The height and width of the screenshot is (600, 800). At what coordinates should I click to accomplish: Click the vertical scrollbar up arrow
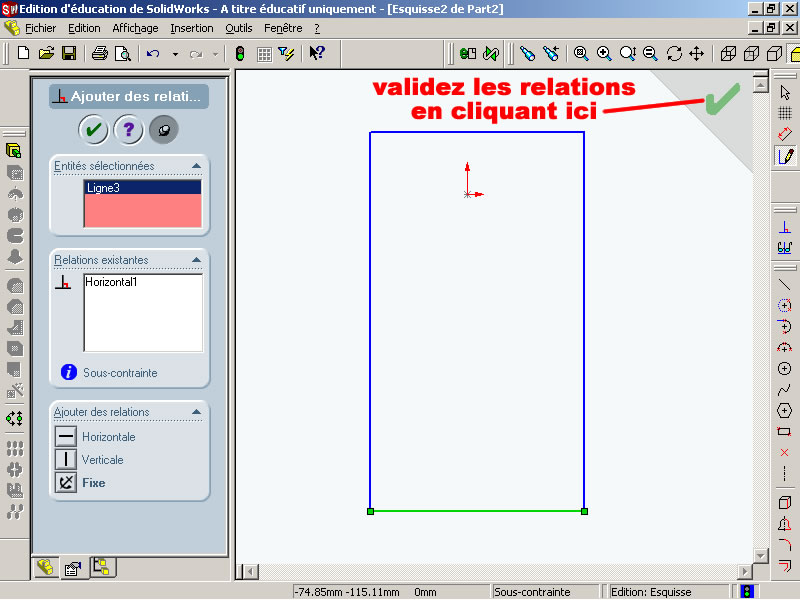[x=760, y=84]
